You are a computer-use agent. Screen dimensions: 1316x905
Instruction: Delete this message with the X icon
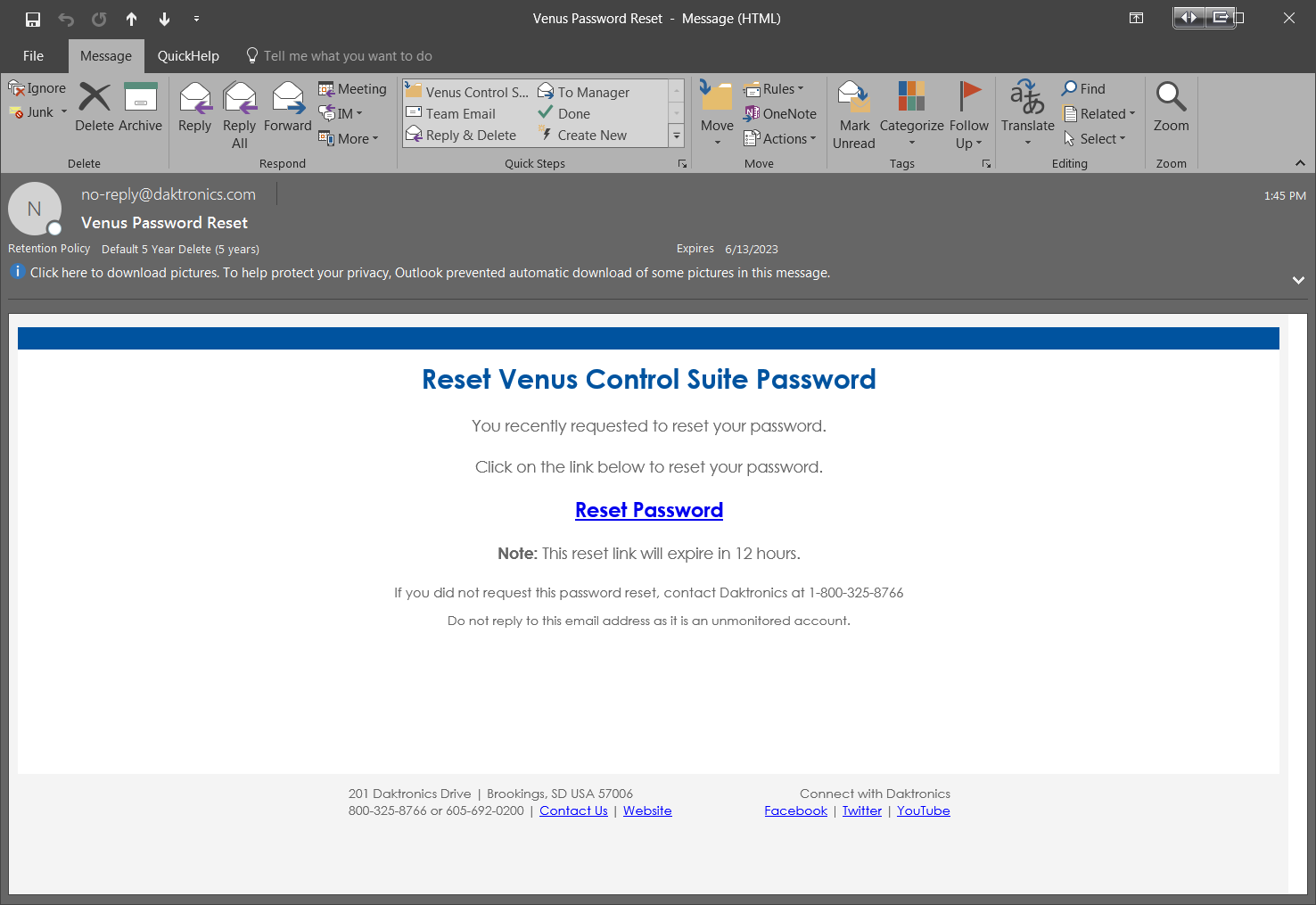click(95, 107)
